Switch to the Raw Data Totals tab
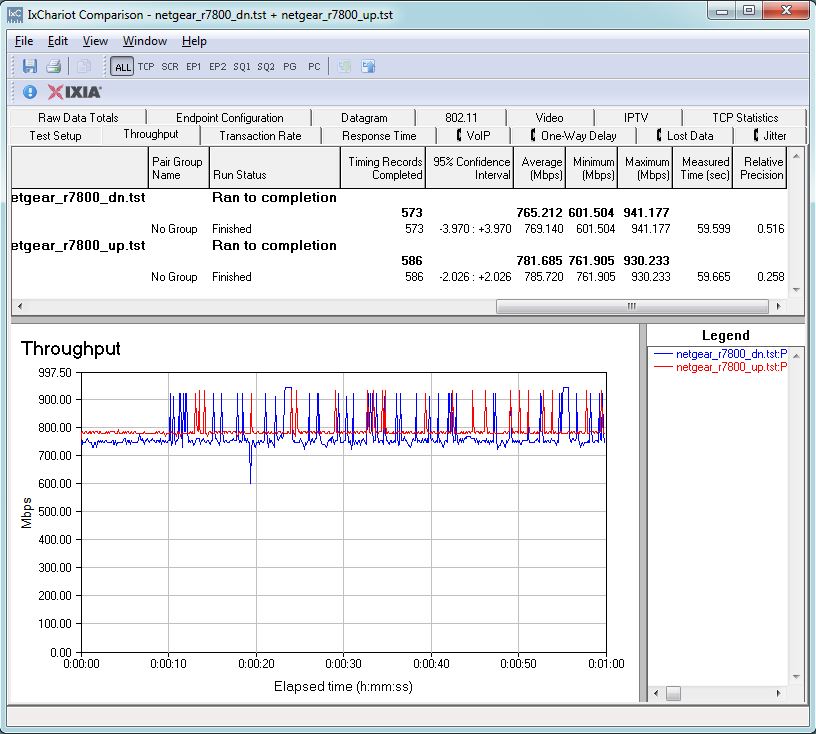This screenshot has height=734, width=816. [78, 118]
